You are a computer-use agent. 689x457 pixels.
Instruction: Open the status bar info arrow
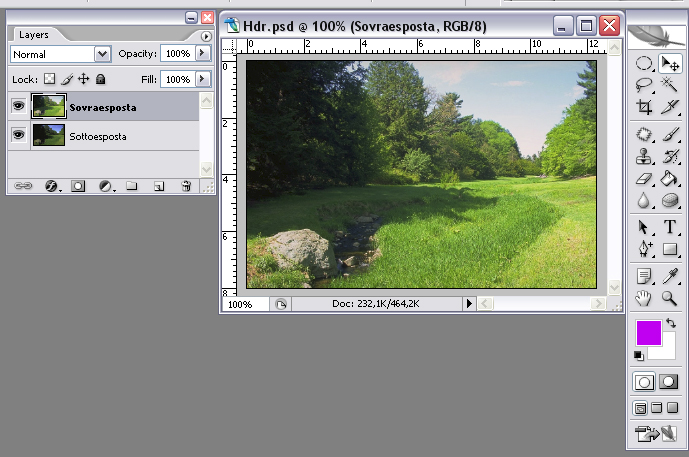pos(470,304)
